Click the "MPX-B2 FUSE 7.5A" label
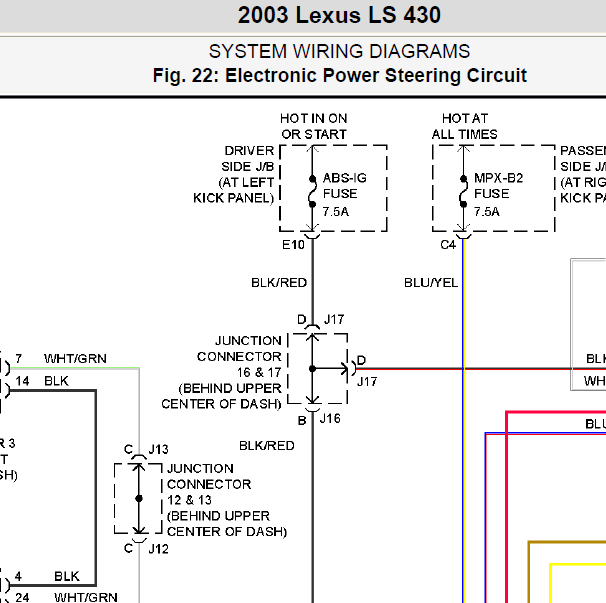 (x=498, y=195)
